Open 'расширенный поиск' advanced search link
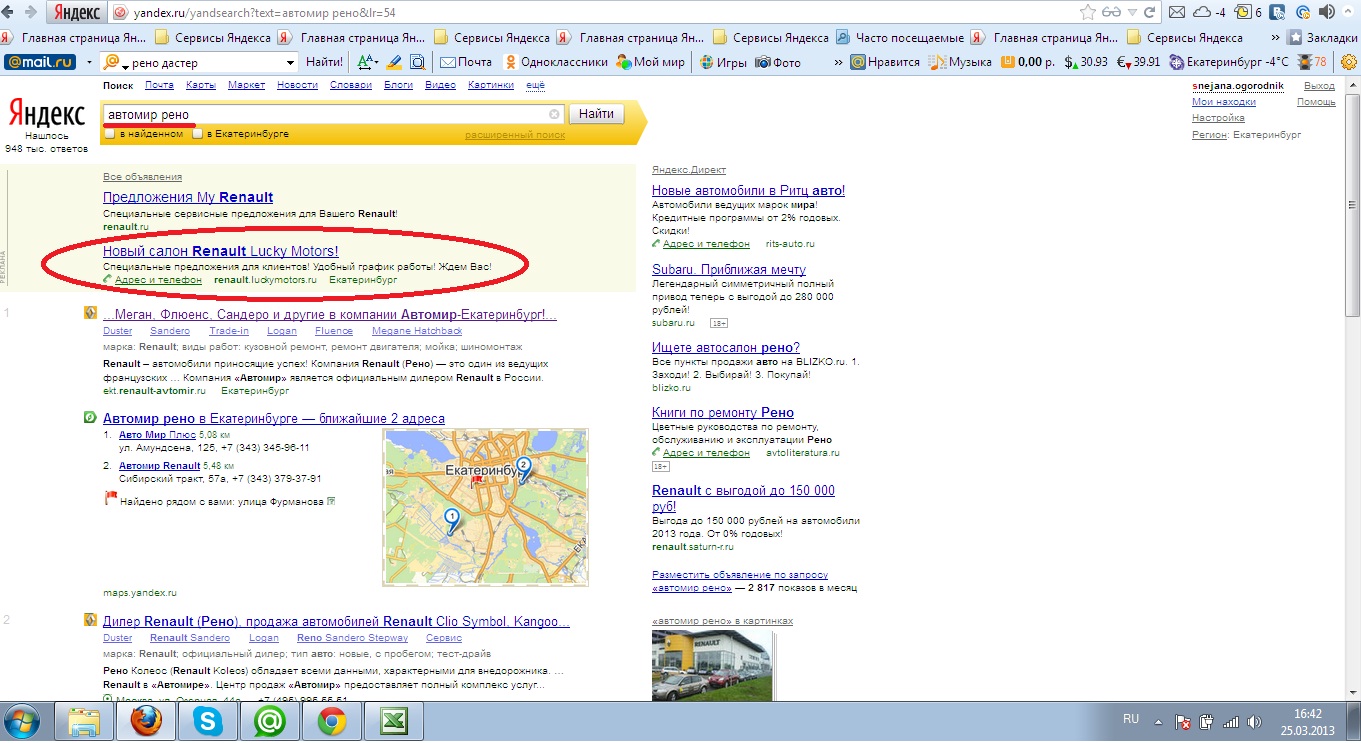This screenshot has width=1361, height=743. [x=514, y=134]
